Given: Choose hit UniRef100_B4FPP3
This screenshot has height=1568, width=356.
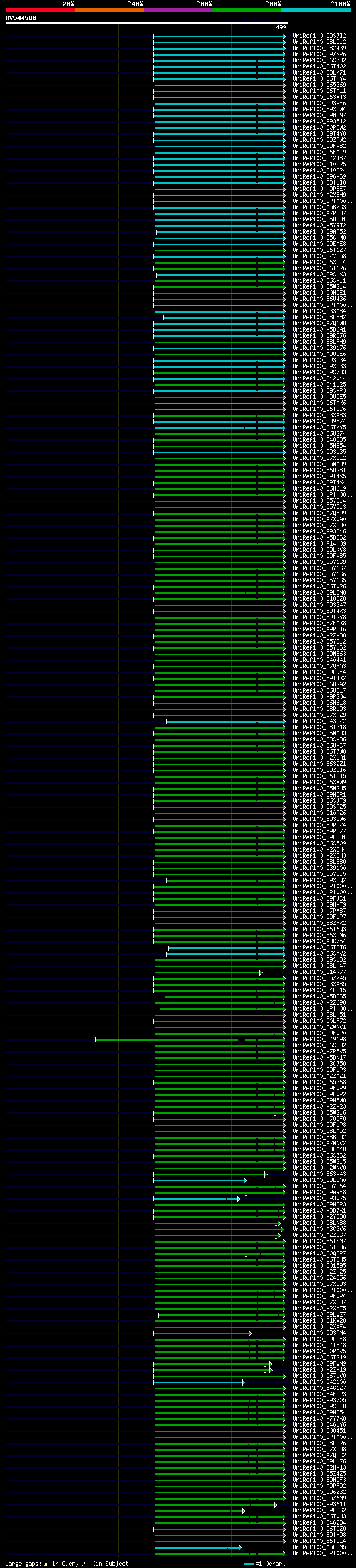Looking at the screenshot, I should [x=319, y=1394].
